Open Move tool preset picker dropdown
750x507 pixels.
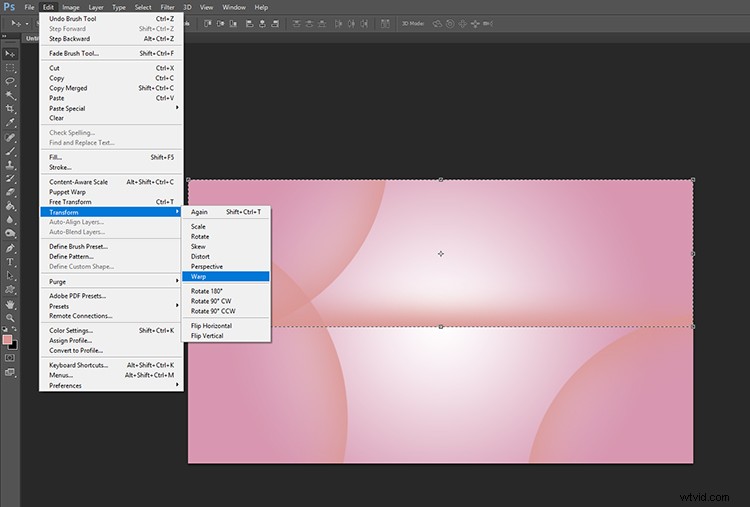27,23
